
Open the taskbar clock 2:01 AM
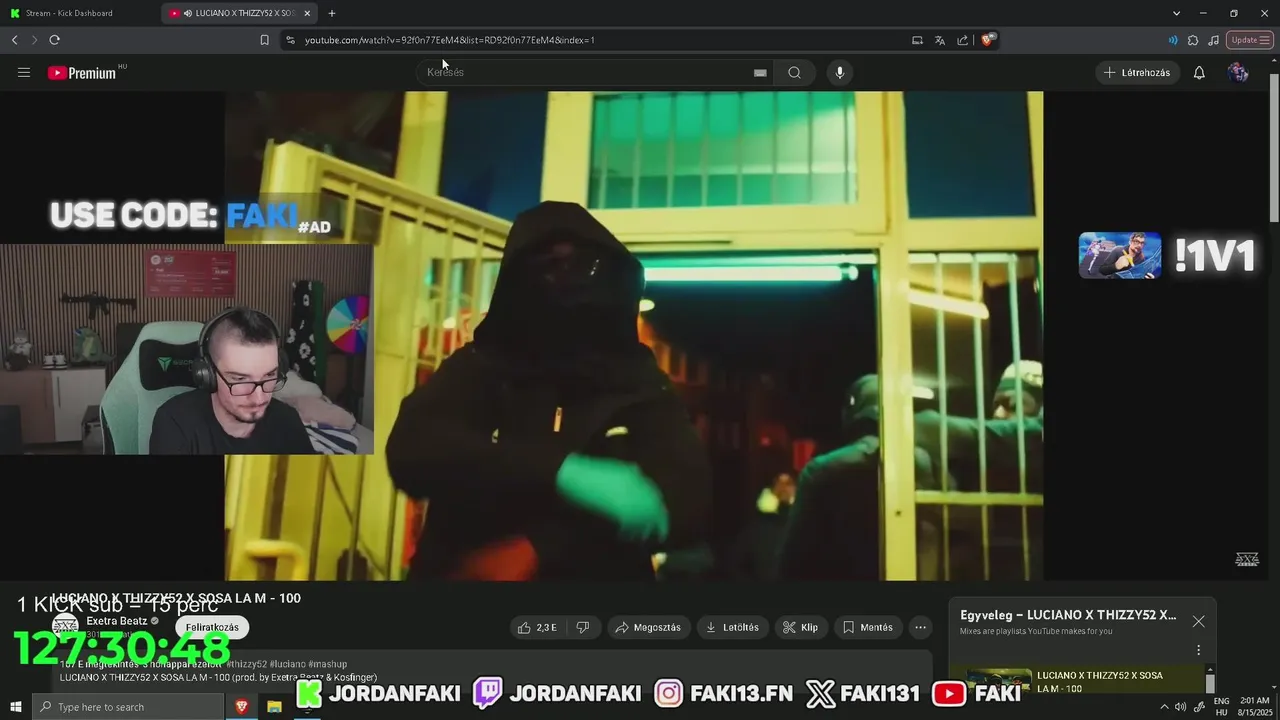pos(1253,707)
